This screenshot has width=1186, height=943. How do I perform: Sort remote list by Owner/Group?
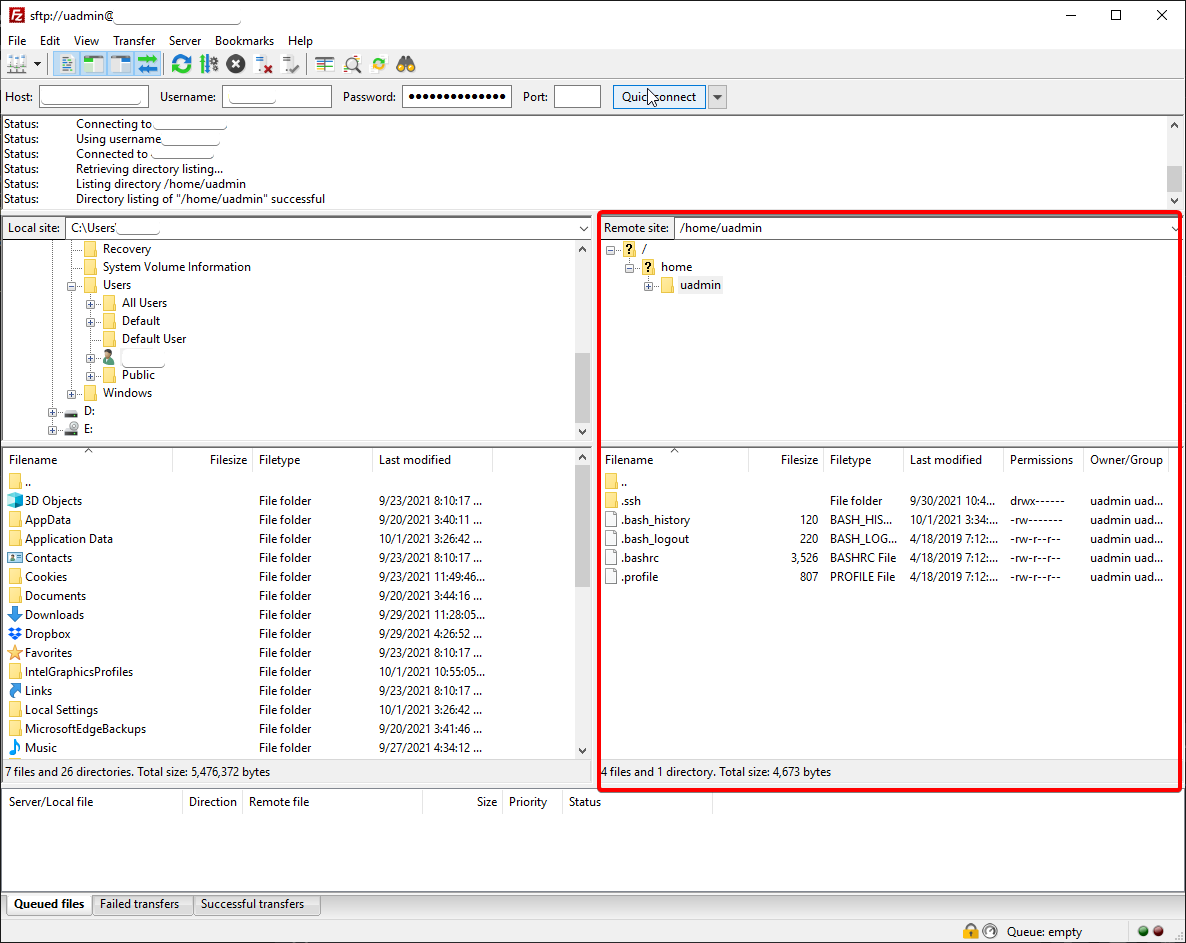1126,460
